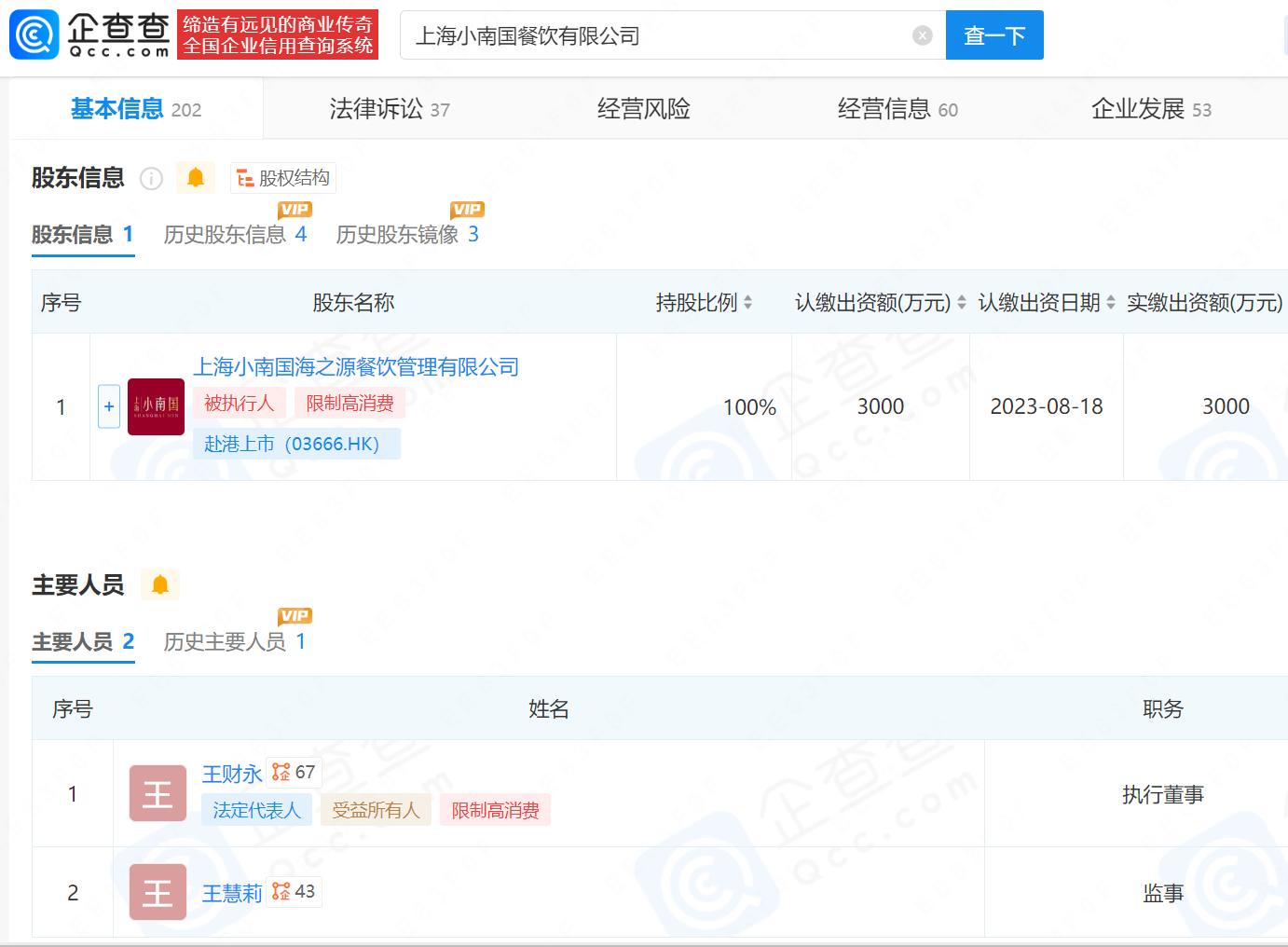This screenshot has height=947, width=1288.
Task: Switch to the 经营风险 tab
Action: (x=643, y=109)
